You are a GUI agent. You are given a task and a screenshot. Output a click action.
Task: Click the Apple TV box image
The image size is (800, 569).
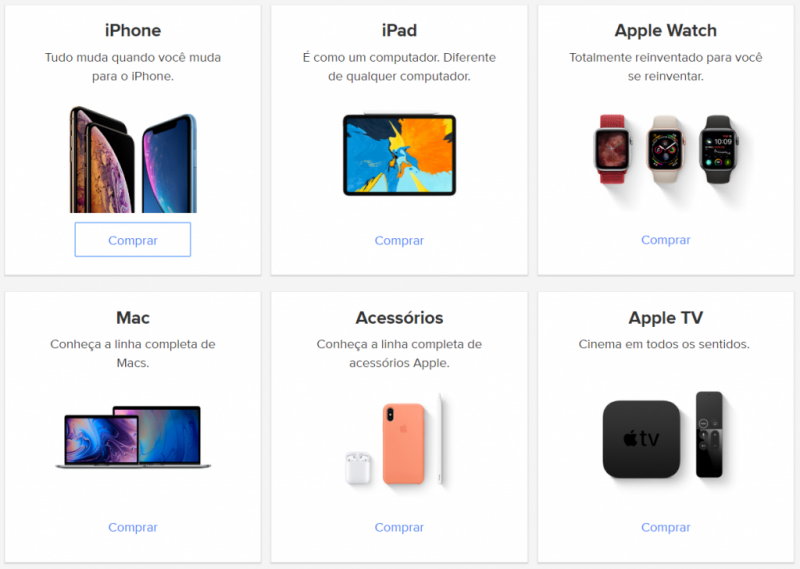[x=641, y=439]
